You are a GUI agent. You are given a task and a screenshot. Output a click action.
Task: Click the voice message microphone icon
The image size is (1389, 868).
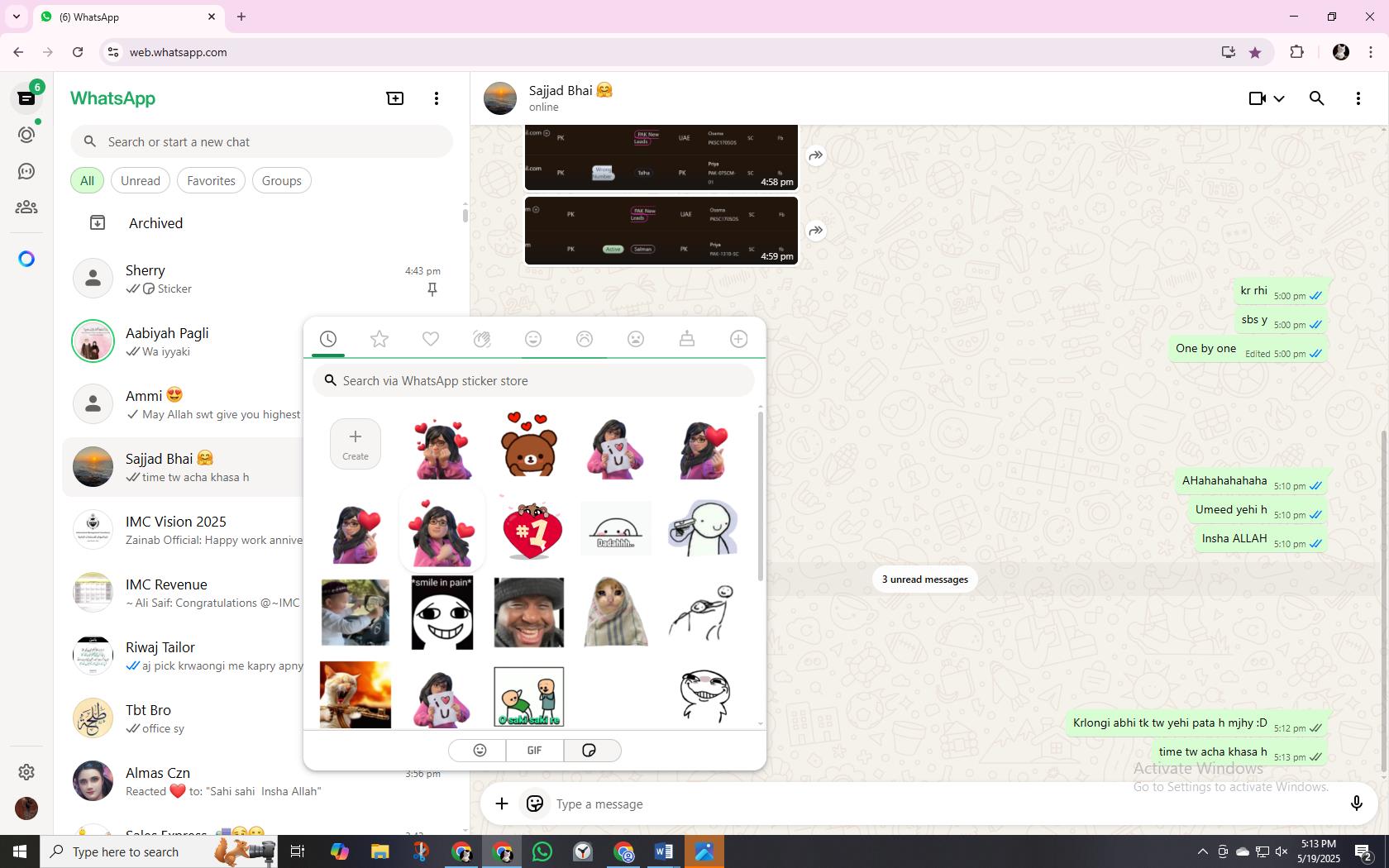pos(1356,804)
